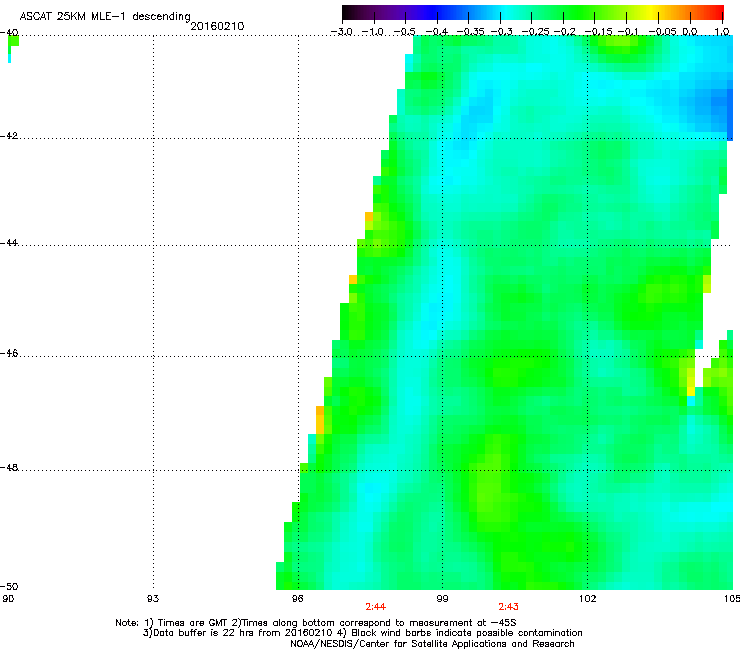
Task: Click the NOAA/NESDIS credit line
Action: tap(432, 644)
